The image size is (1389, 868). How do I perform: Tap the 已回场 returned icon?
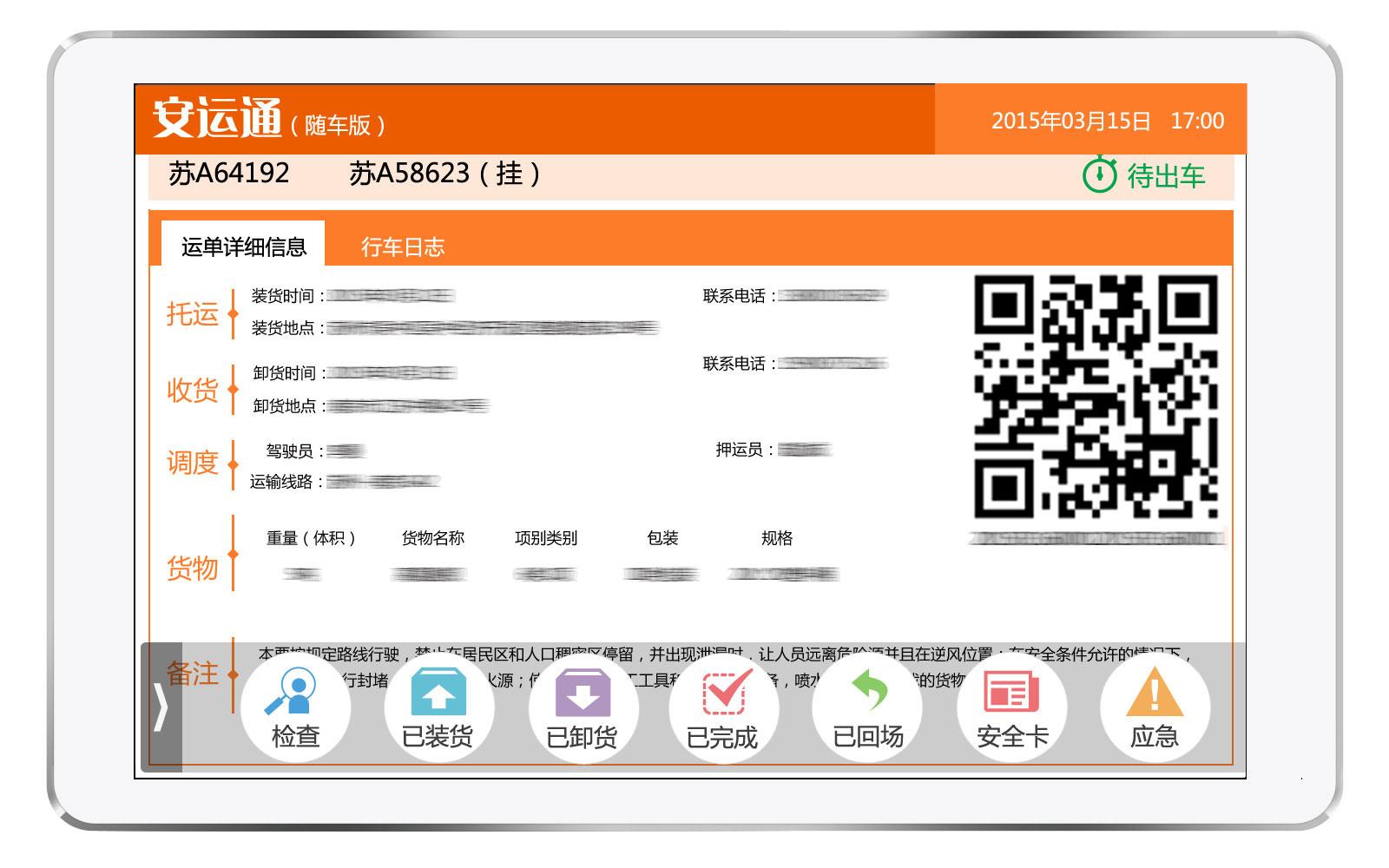(867, 707)
